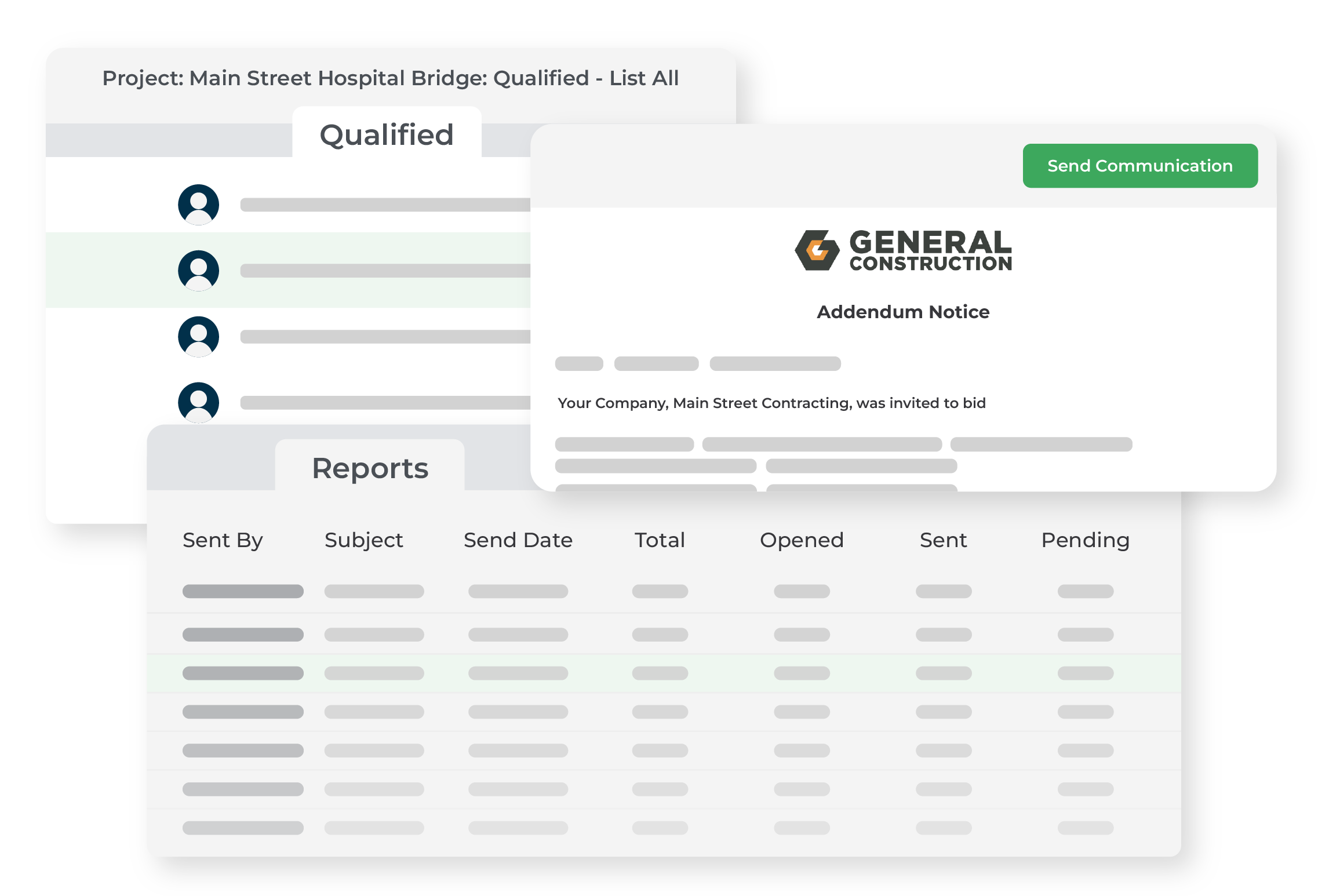Click the third user avatar in Qualified list
Image resolution: width=1329 pixels, height=896 pixels.
pos(198,337)
